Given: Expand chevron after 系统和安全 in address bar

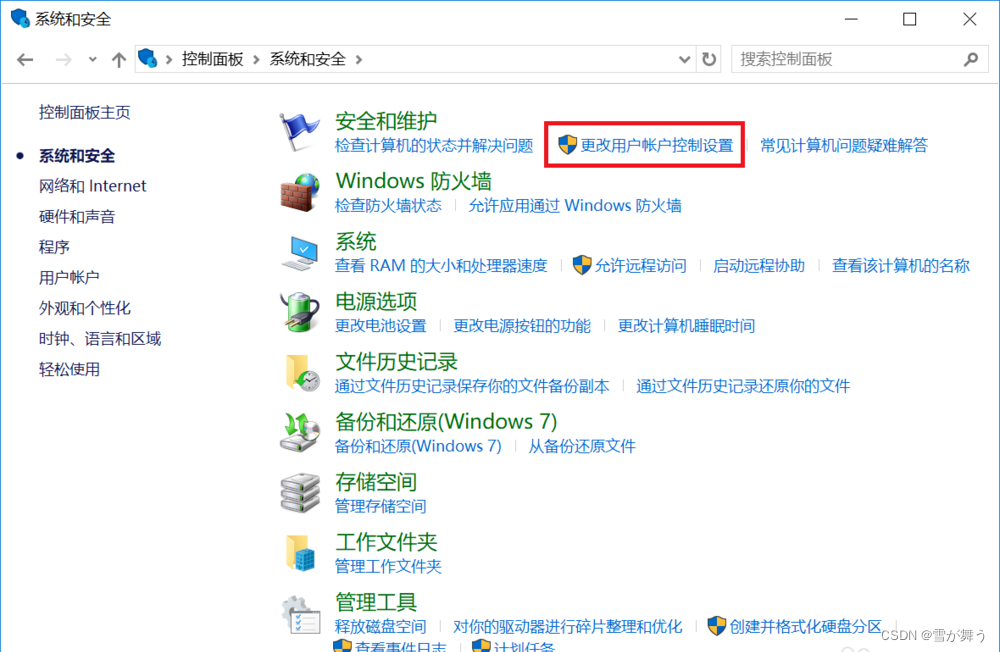Looking at the screenshot, I should (359, 59).
